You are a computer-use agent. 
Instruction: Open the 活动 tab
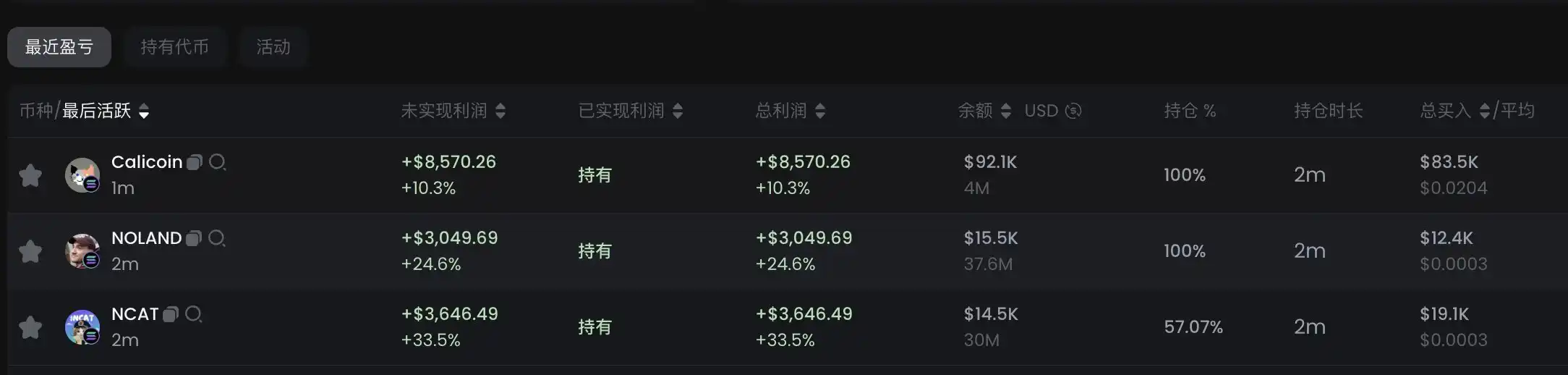tap(273, 47)
